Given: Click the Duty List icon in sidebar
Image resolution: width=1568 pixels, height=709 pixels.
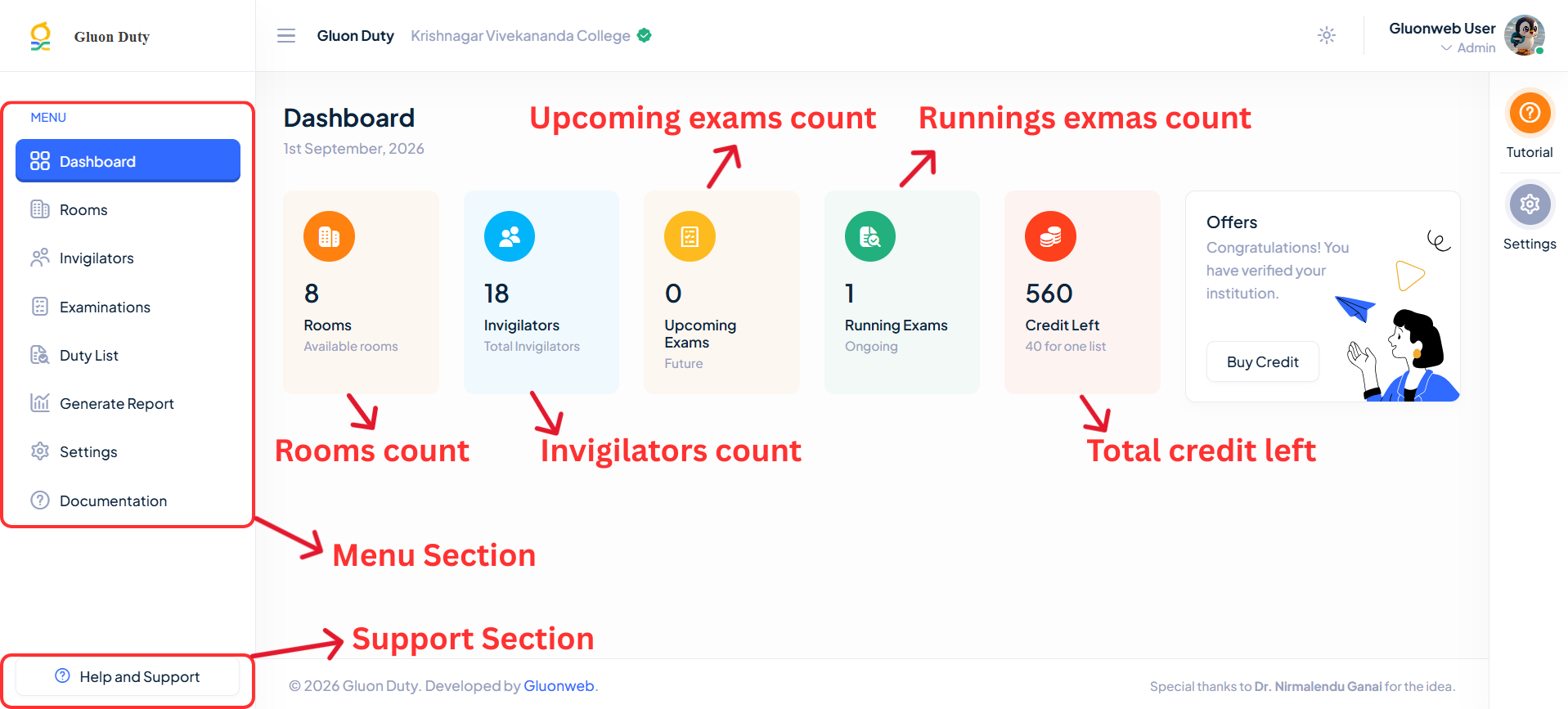Looking at the screenshot, I should click(x=40, y=355).
